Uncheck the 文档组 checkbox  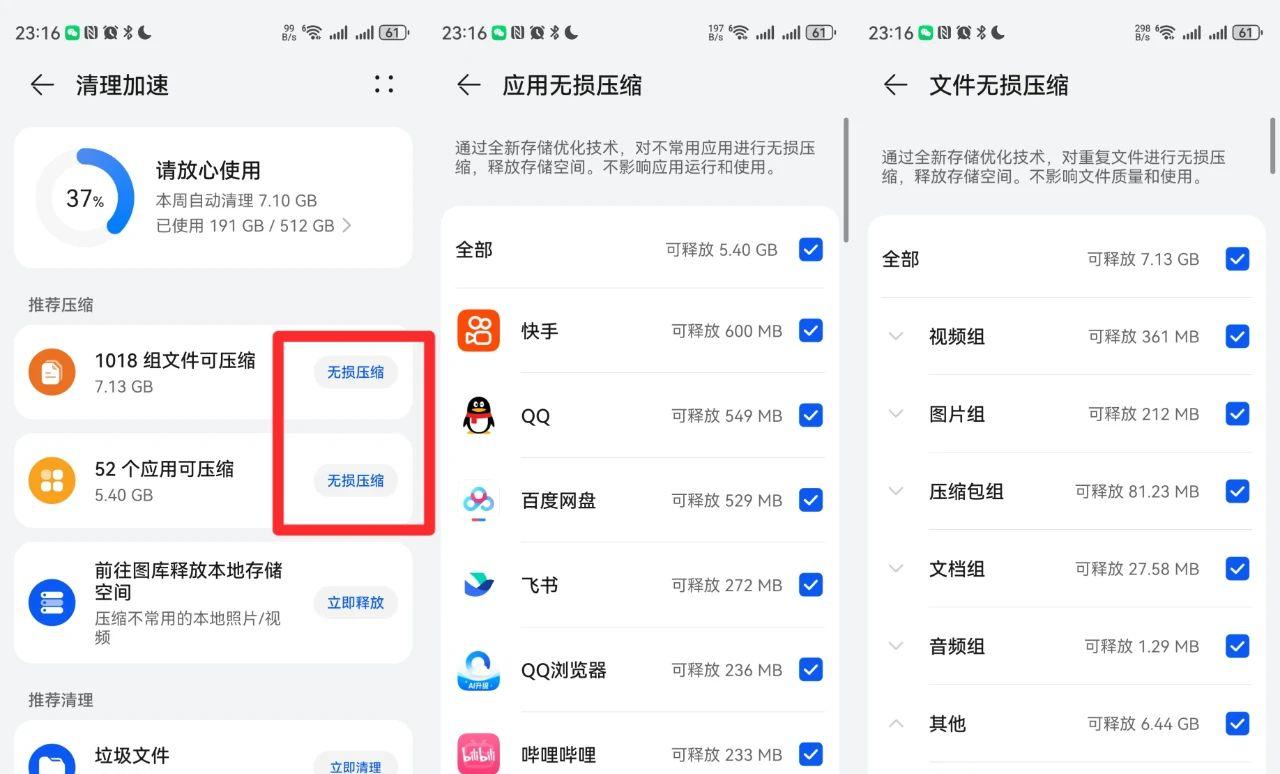(1238, 568)
